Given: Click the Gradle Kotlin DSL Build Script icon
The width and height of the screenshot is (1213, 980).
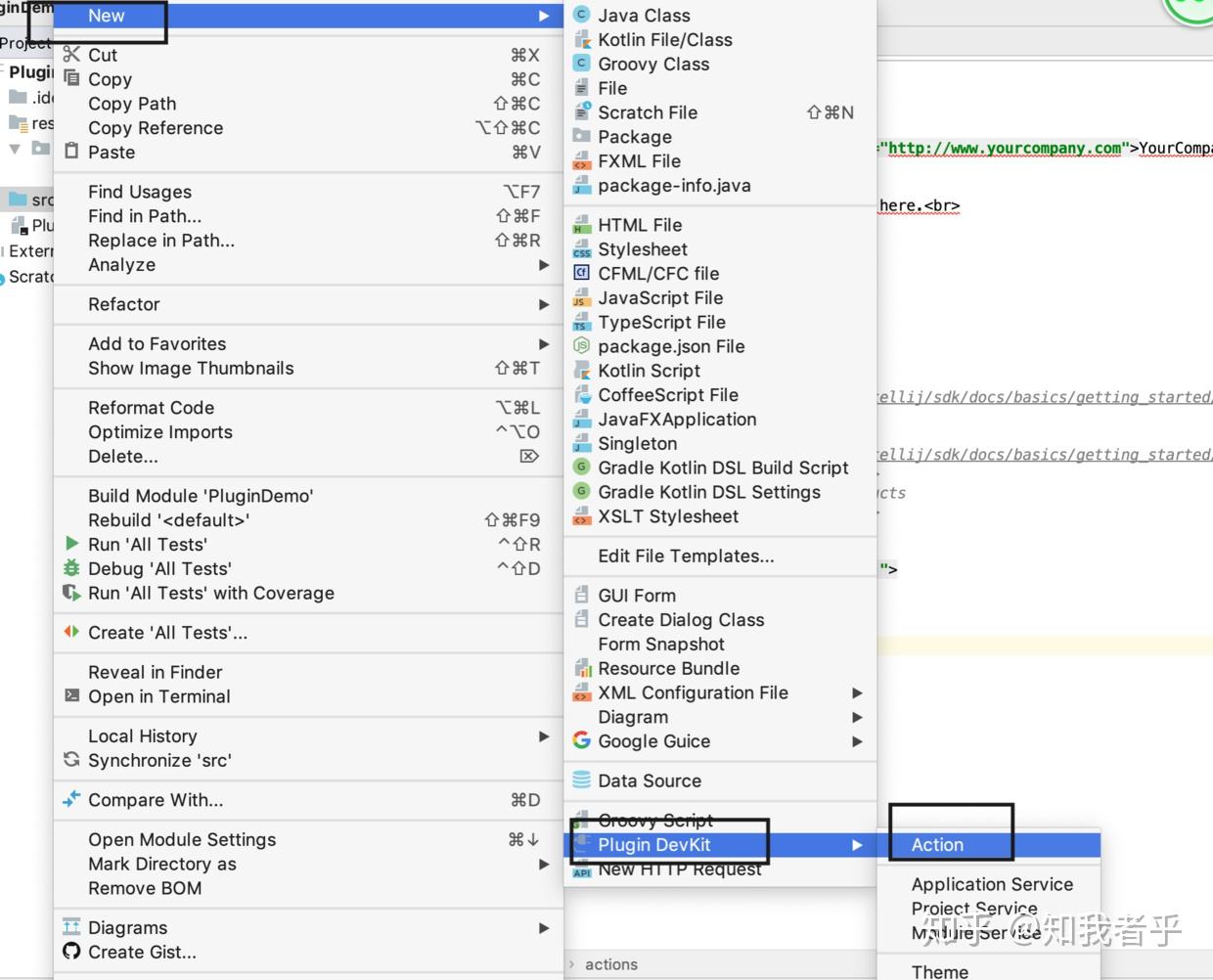Looking at the screenshot, I should click(x=581, y=468).
